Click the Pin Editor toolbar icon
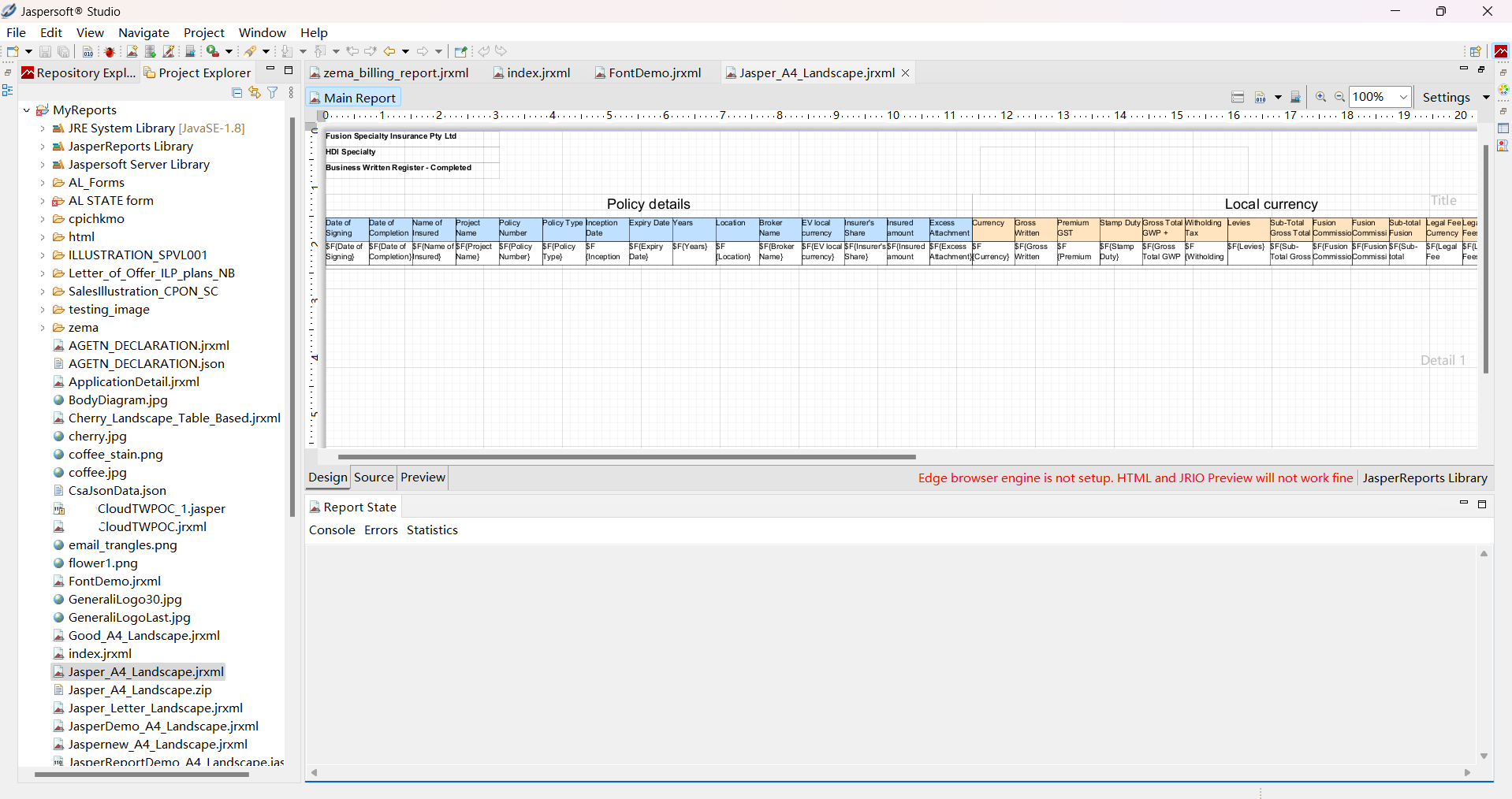The image size is (1512, 799). coord(461,51)
